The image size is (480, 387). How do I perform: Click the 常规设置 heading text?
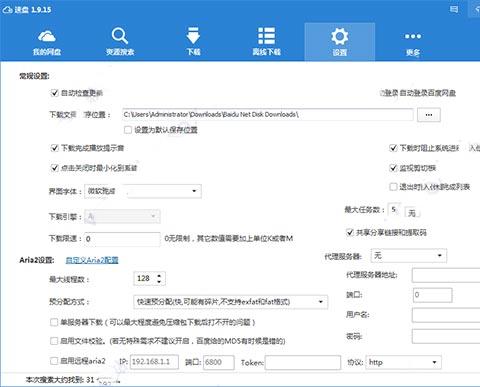pyautogui.click(x=34, y=76)
